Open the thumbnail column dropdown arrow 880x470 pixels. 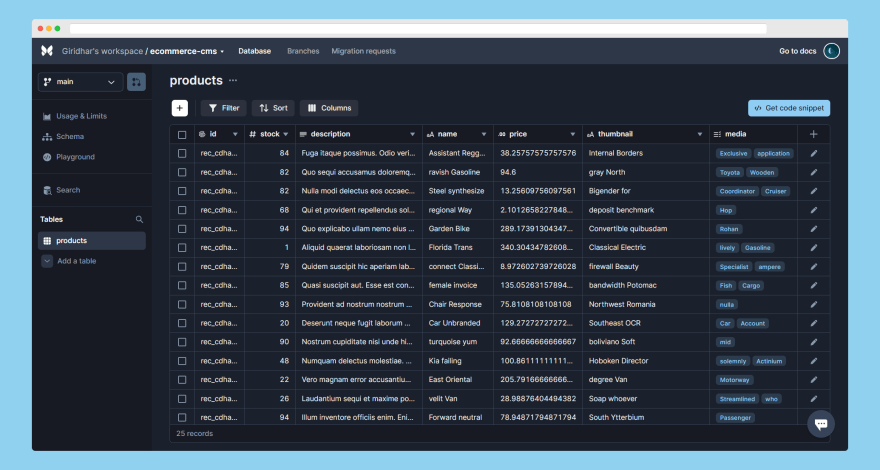pyautogui.click(x=700, y=134)
